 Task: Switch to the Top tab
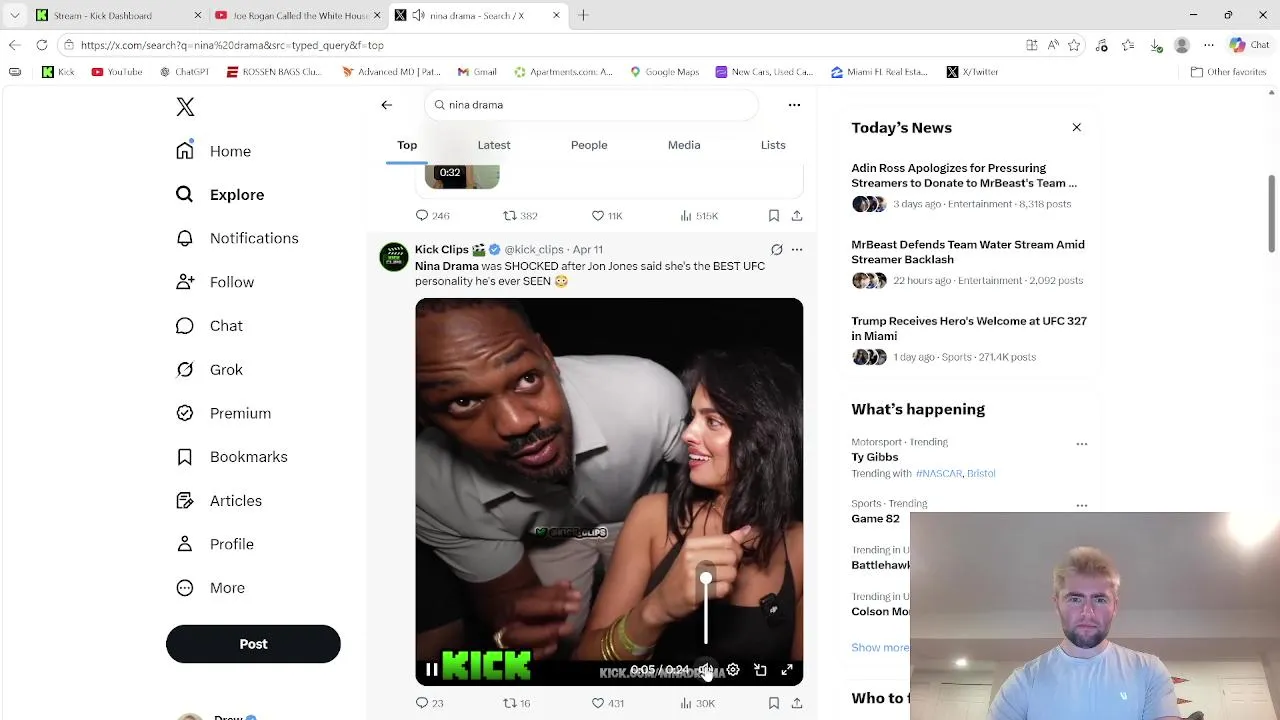(x=407, y=145)
